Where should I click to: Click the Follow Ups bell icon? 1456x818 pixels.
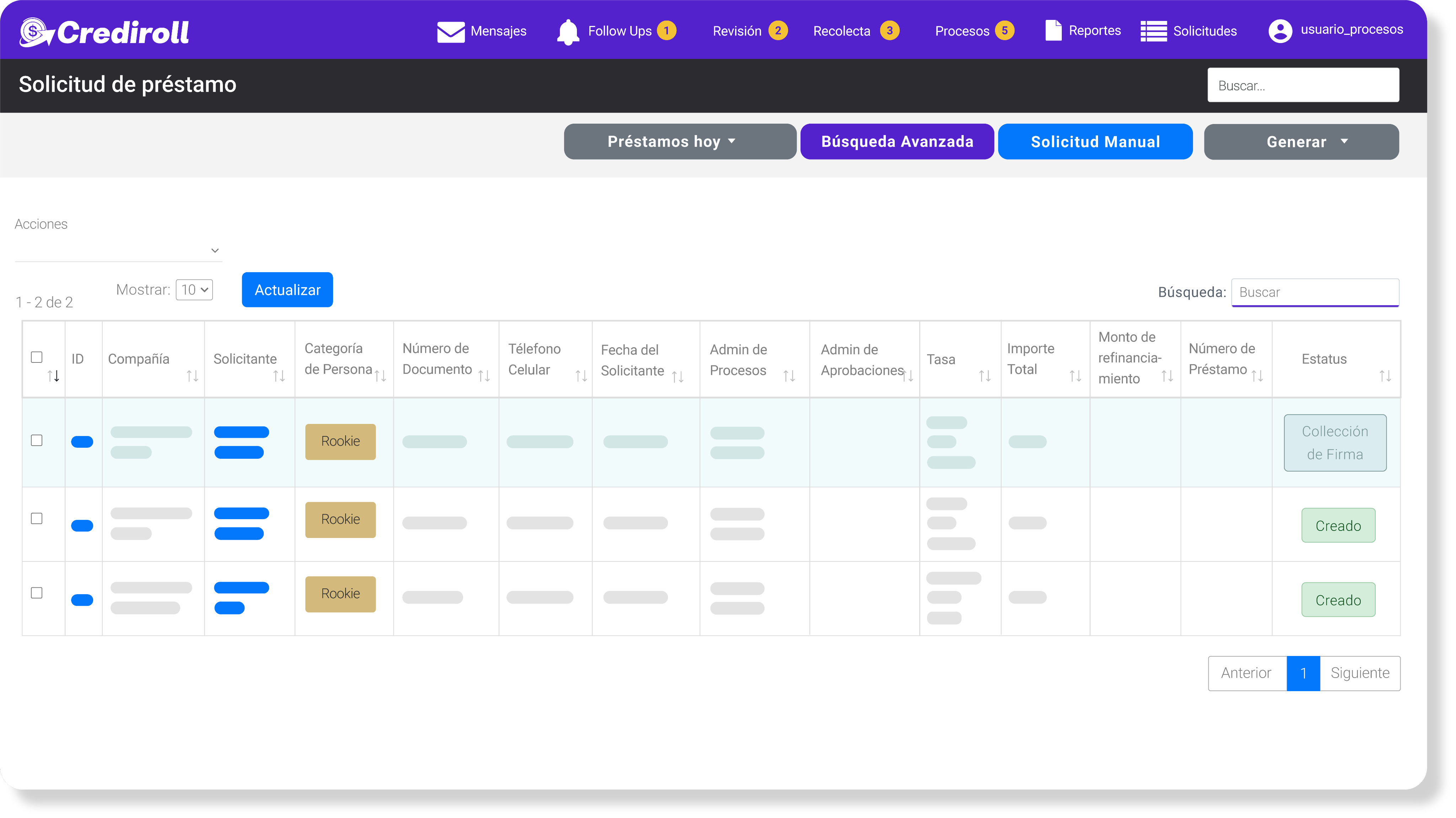[568, 32]
